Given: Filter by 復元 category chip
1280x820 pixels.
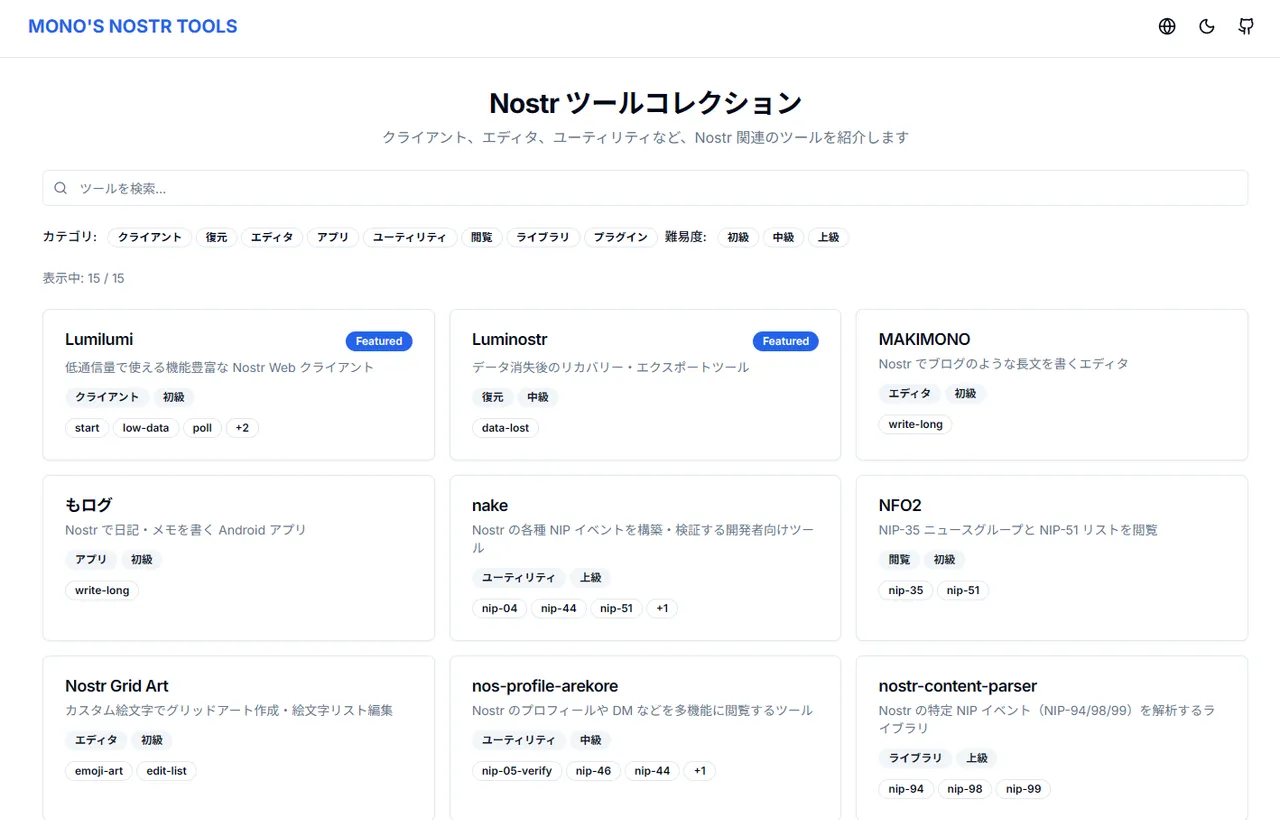Looking at the screenshot, I should [x=217, y=237].
